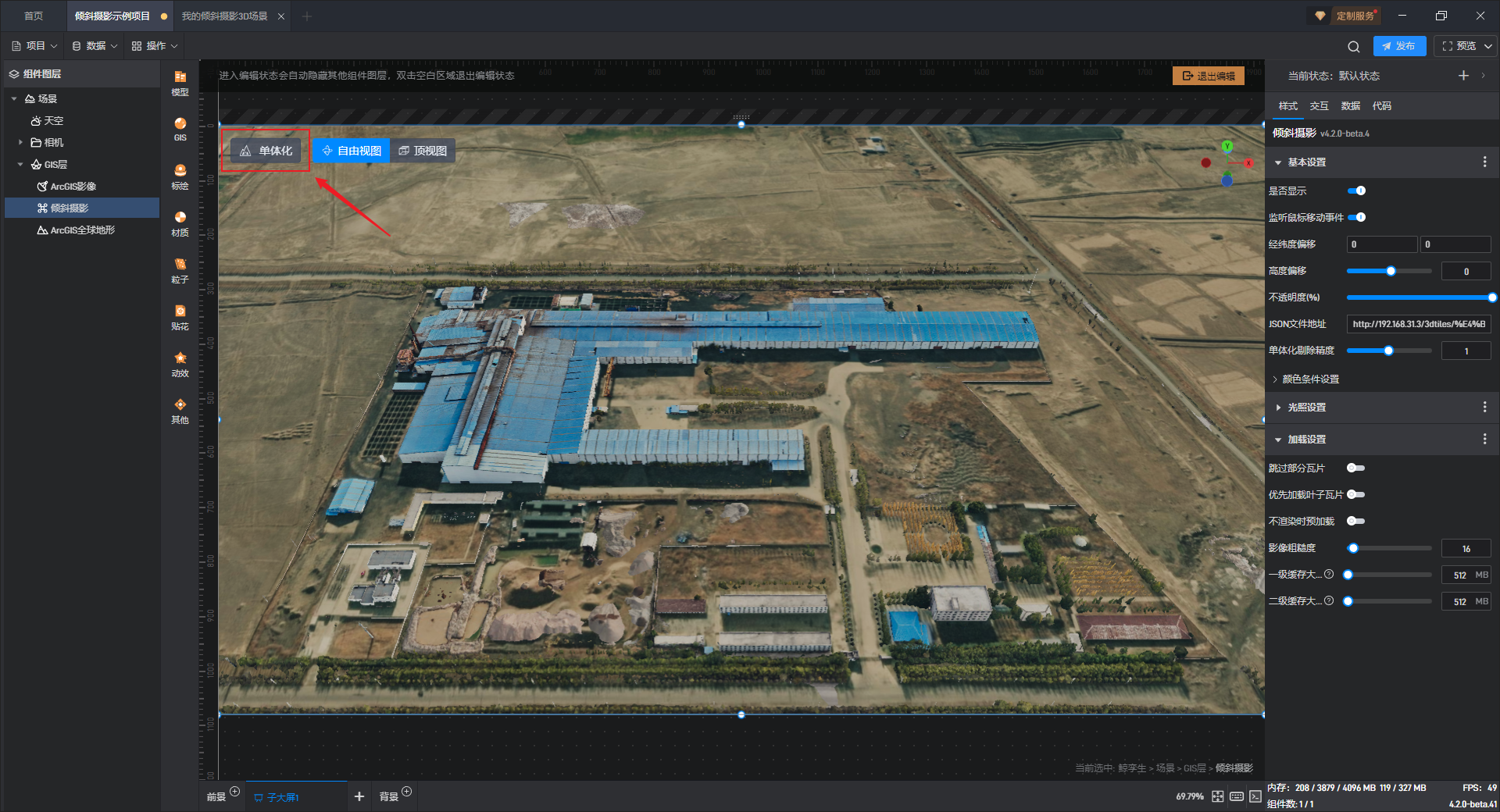Adjust the 高度偏移 slider handle

(x=1391, y=271)
